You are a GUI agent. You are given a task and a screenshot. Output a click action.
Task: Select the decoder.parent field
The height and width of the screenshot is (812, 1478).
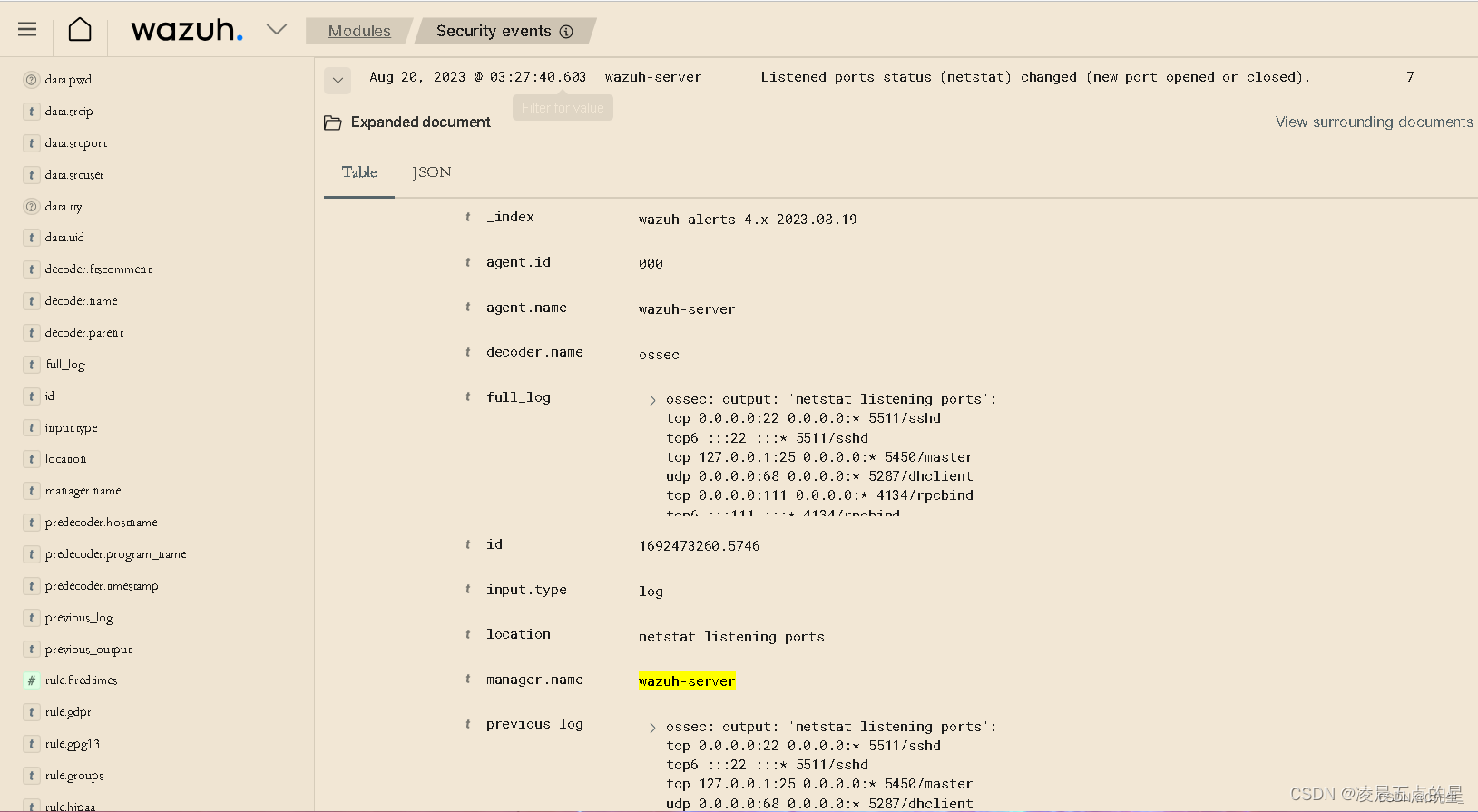point(84,333)
